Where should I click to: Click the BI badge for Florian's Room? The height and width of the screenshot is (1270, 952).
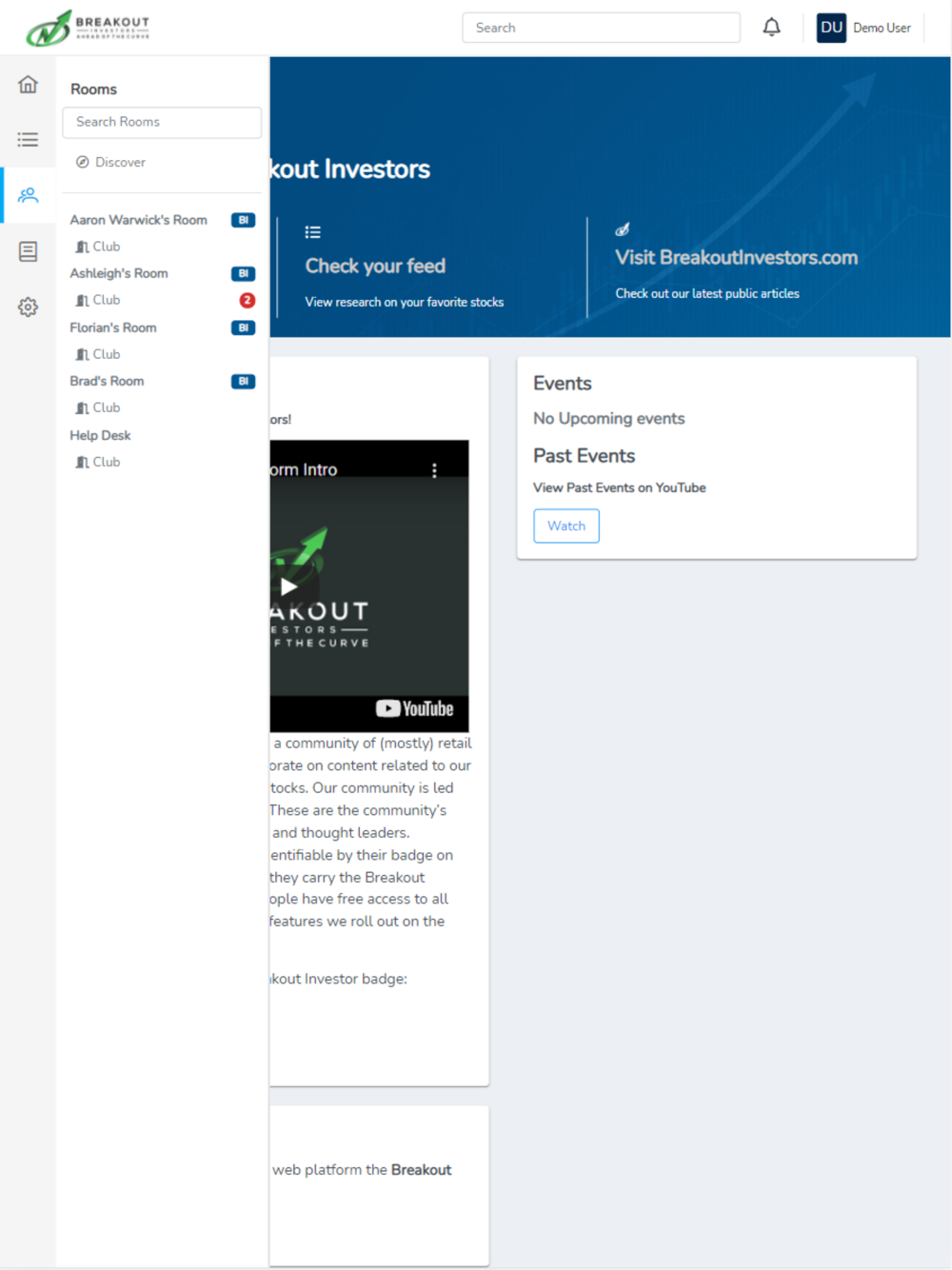244,327
